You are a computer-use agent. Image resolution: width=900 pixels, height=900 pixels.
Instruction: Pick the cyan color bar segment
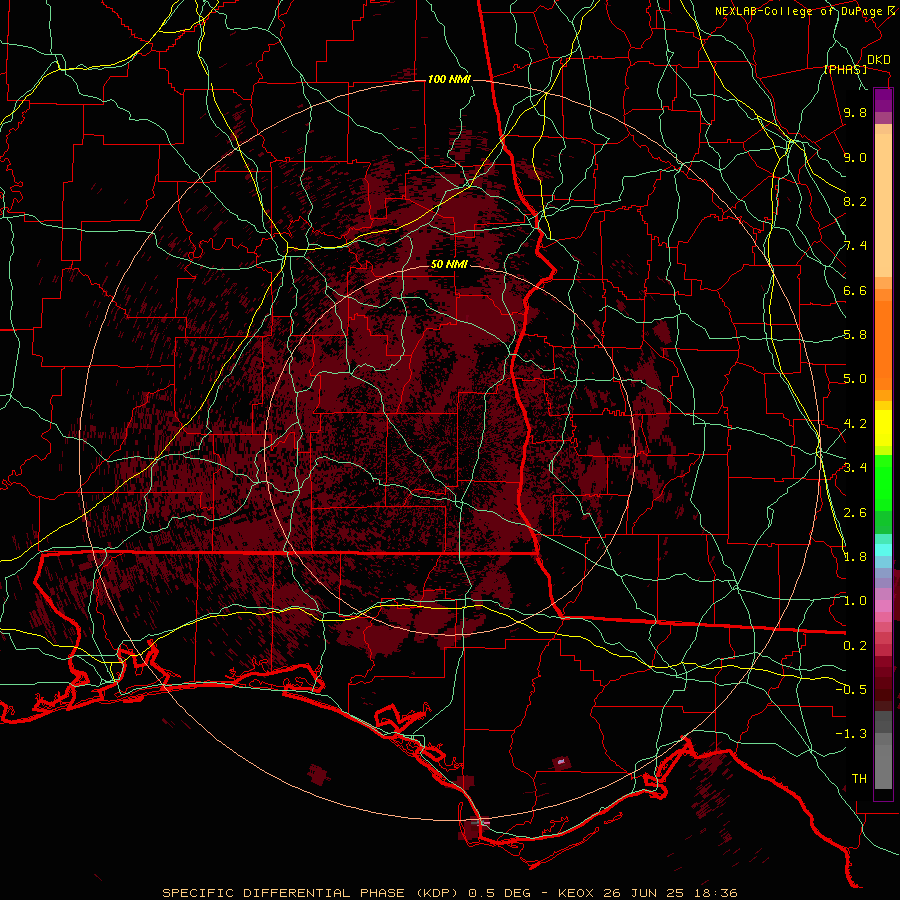tap(883, 550)
